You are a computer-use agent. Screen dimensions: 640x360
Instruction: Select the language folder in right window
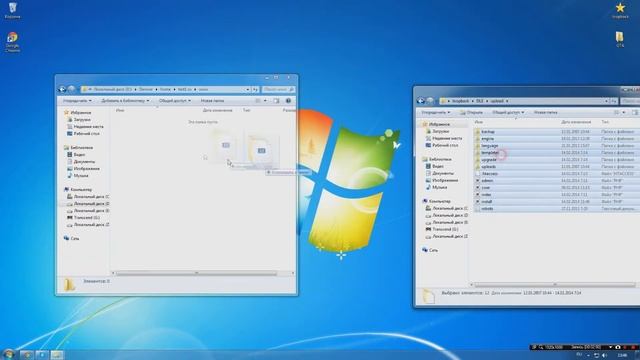(x=489, y=146)
